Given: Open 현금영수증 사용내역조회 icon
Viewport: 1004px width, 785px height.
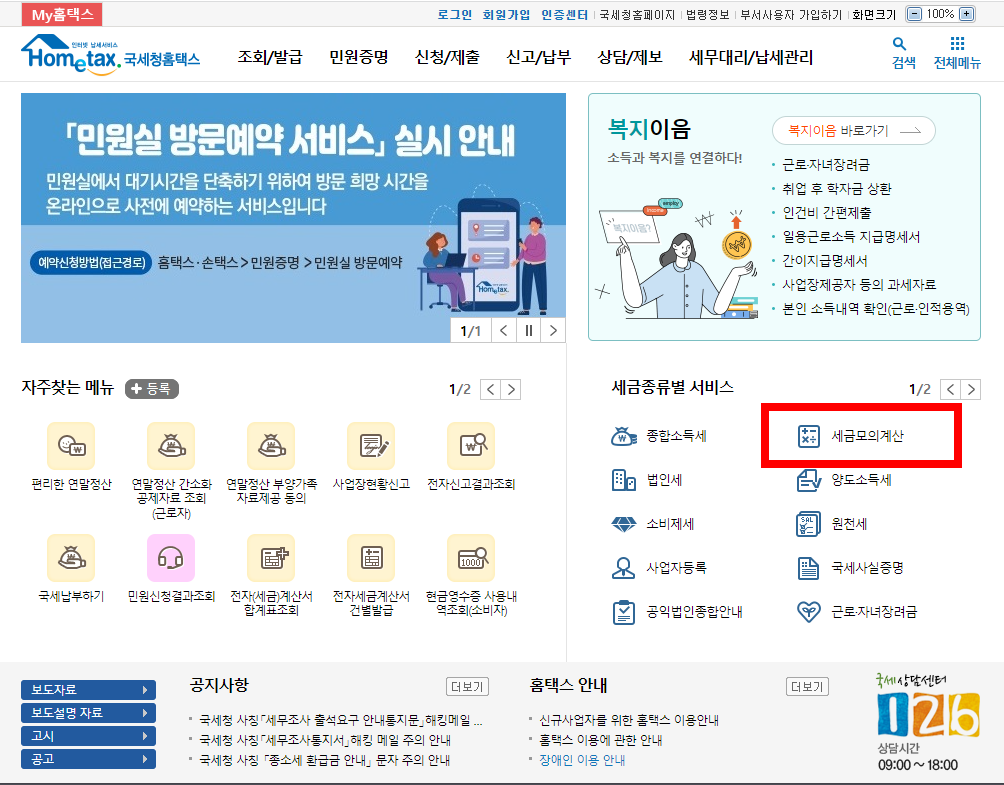Looking at the screenshot, I should pyautogui.click(x=471, y=558).
